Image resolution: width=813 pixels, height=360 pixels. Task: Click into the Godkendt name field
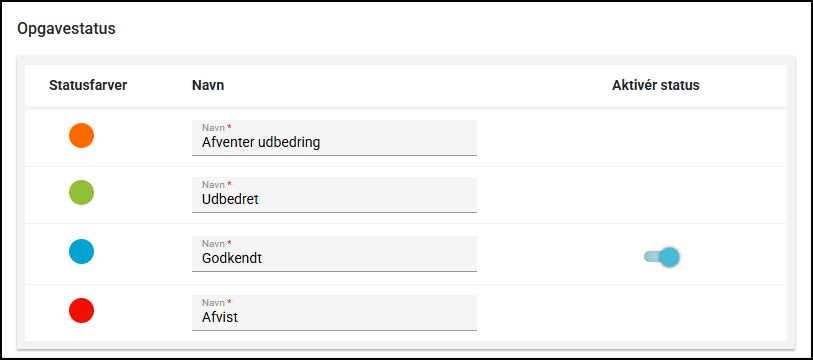(x=334, y=254)
